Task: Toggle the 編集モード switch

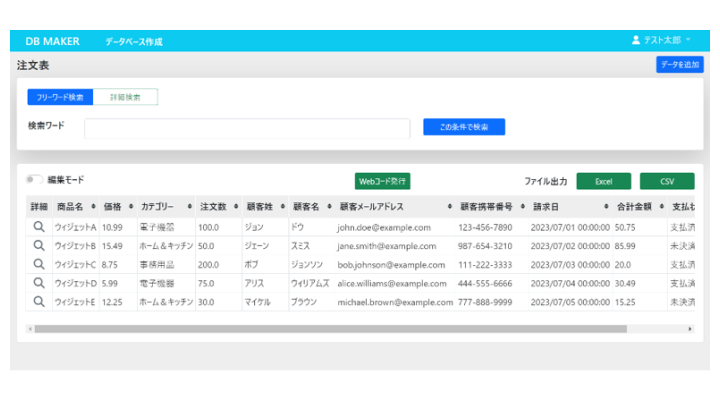Action: [35, 180]
